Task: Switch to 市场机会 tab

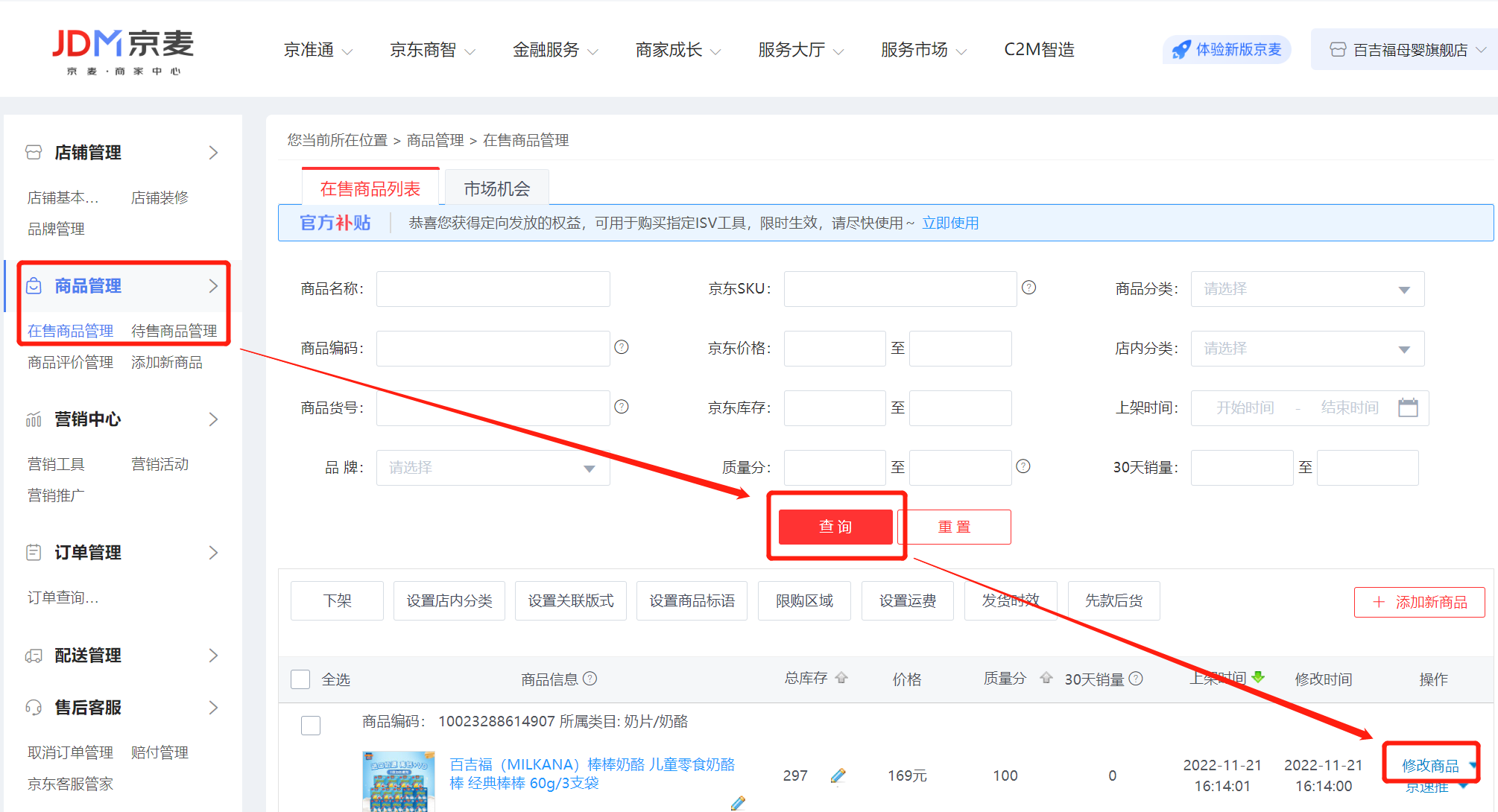Action: 496,188
